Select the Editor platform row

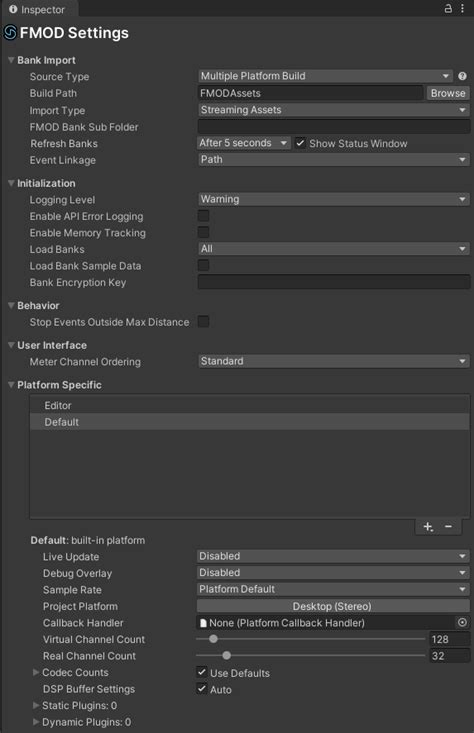tap(250, 405)
